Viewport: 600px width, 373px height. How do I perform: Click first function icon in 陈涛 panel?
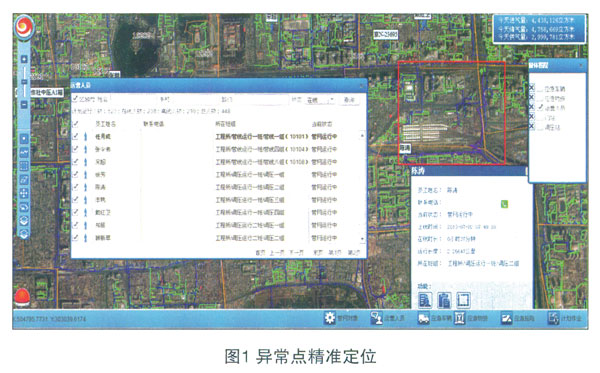click(425, 300)
